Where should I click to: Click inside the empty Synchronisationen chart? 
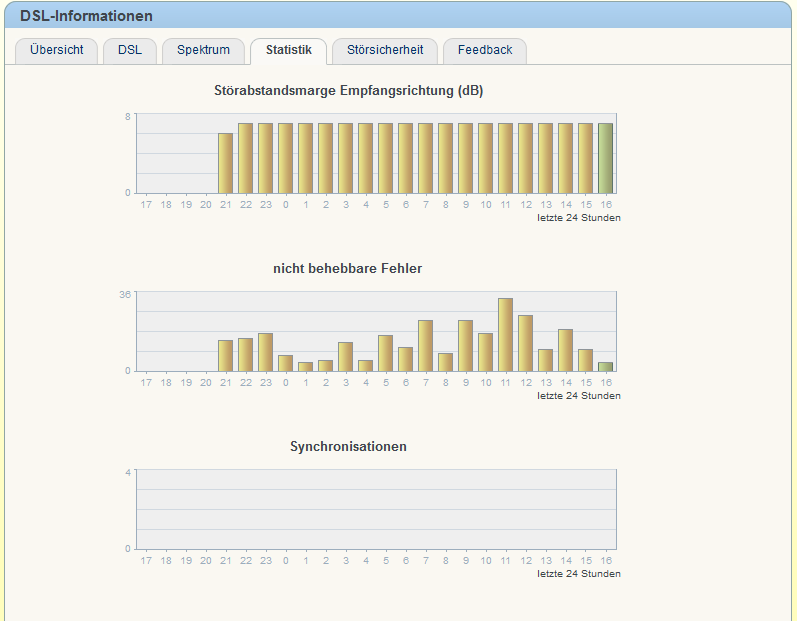[375, 510]
